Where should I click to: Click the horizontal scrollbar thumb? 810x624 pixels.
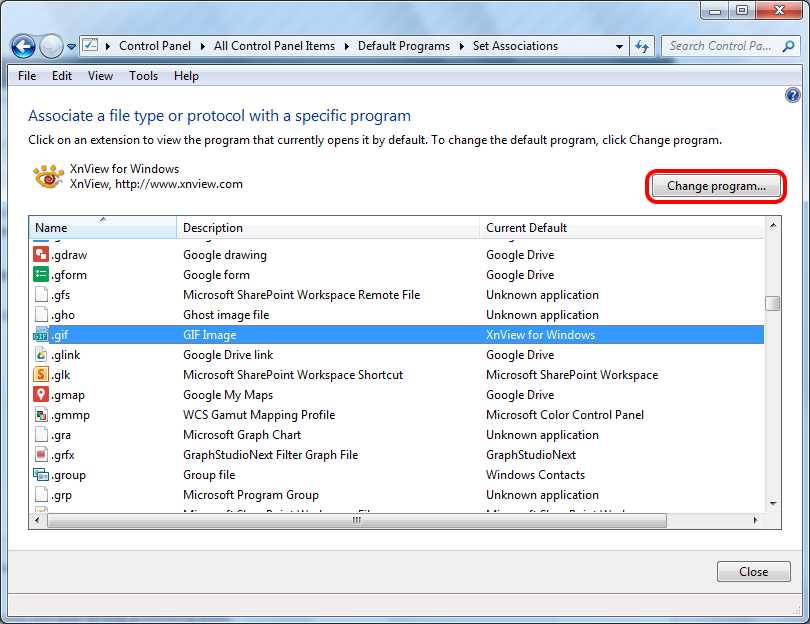pyautogui.click(x=356, y=520)
